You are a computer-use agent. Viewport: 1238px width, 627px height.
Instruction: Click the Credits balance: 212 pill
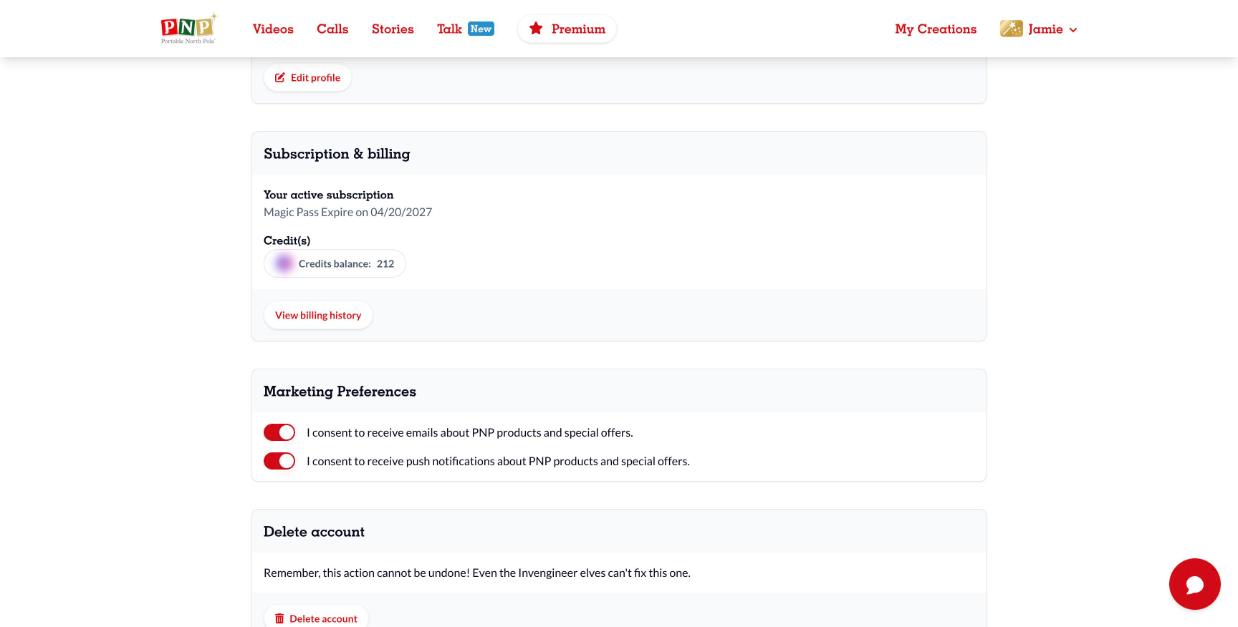tap(335, 264)
